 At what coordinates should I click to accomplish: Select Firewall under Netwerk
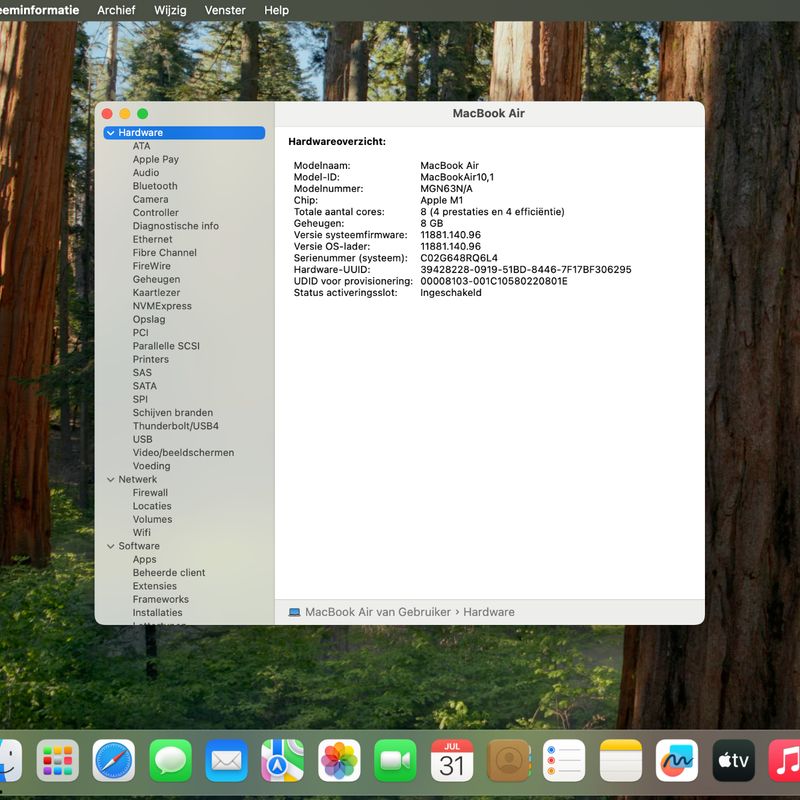click(x=150, y=492)
